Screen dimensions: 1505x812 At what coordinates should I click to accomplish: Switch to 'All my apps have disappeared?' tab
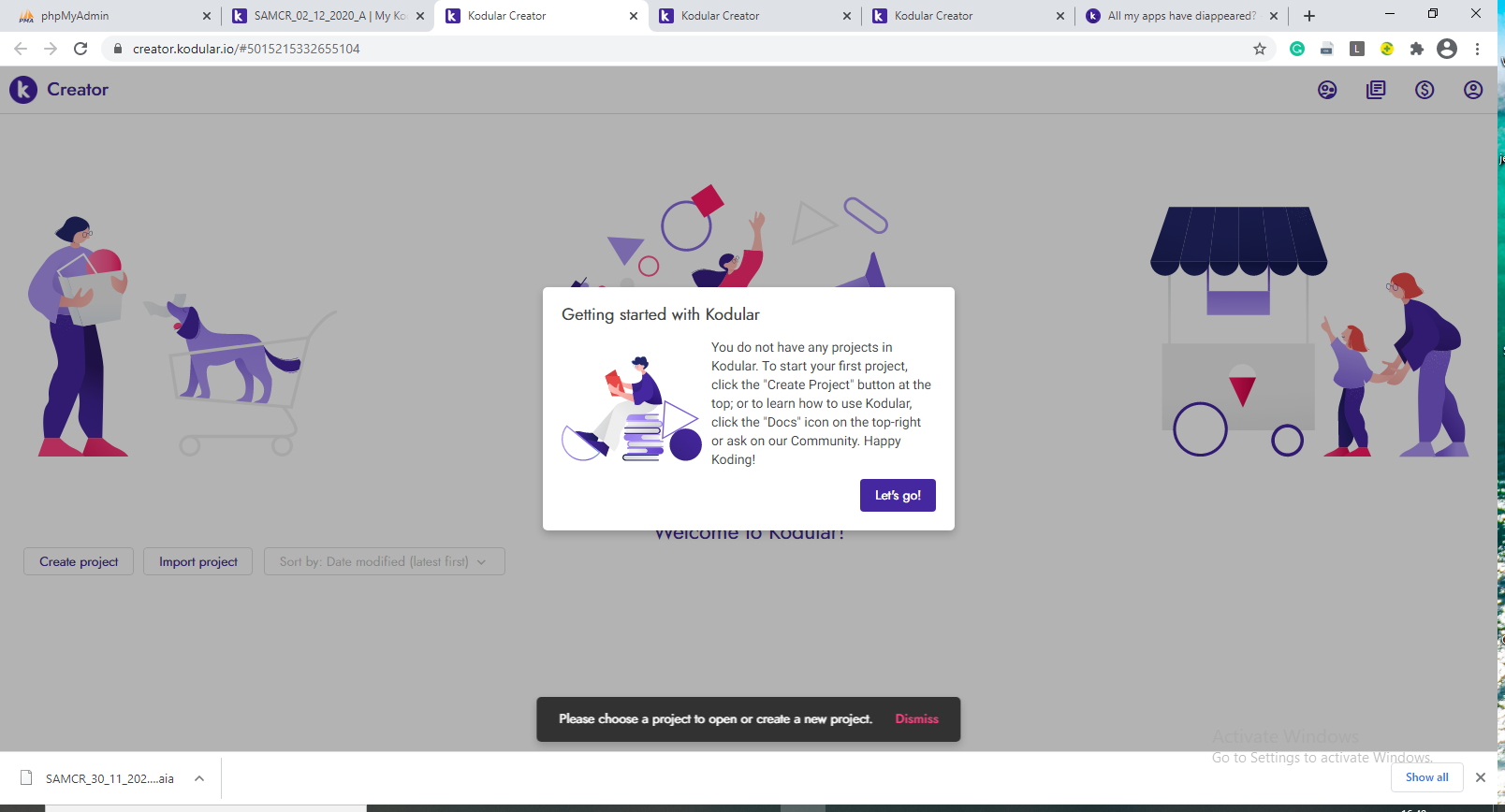pos(1182,16)
